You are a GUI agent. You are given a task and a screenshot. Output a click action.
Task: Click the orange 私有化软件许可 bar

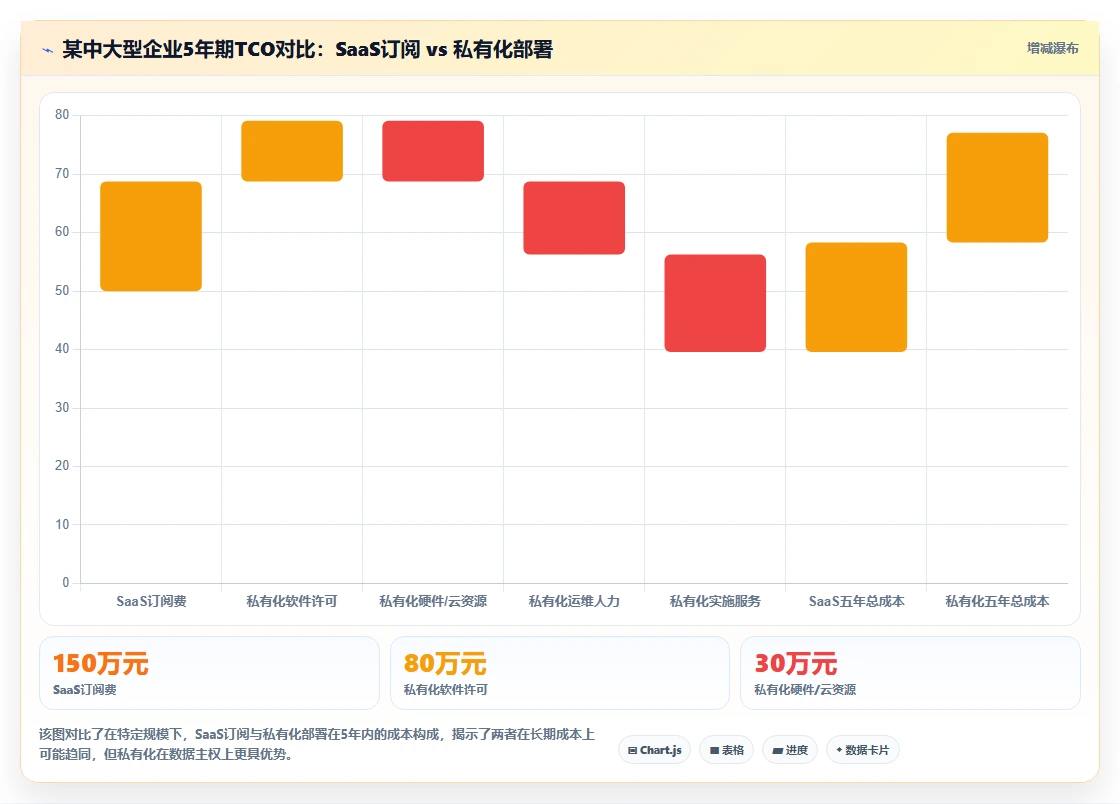292,151
